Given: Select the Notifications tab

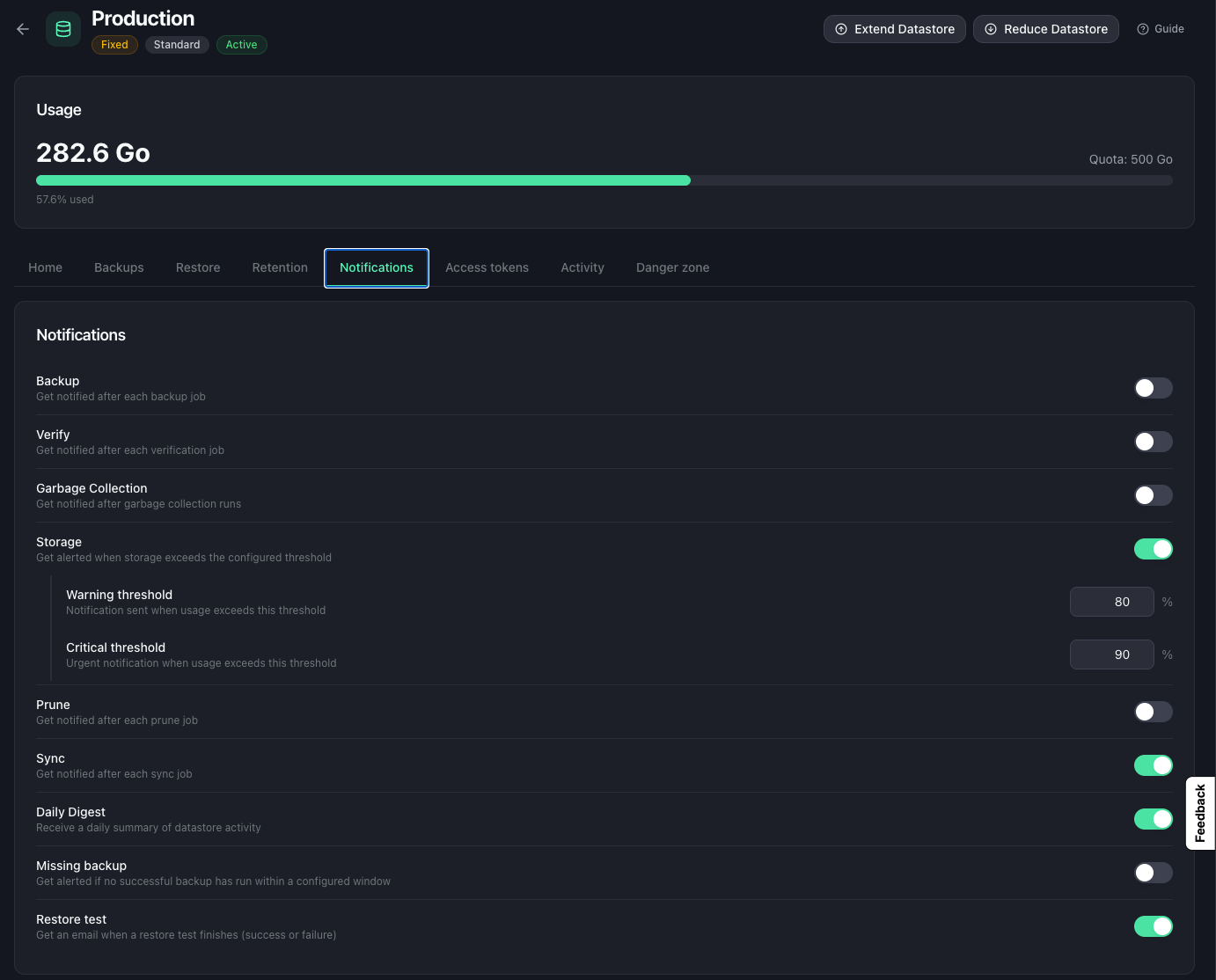Looking at the screenshot, I should [377, 267].
